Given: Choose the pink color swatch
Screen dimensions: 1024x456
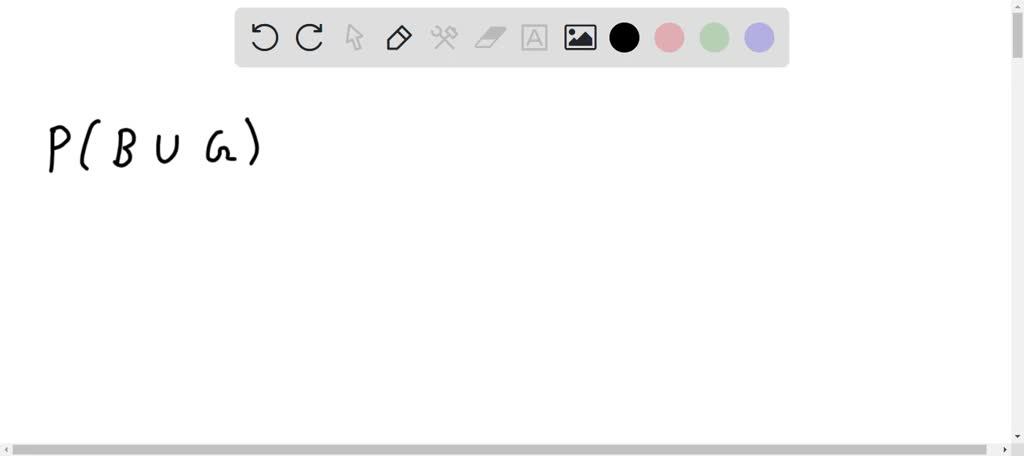Looking at the screenshot, I should point(669,37).
